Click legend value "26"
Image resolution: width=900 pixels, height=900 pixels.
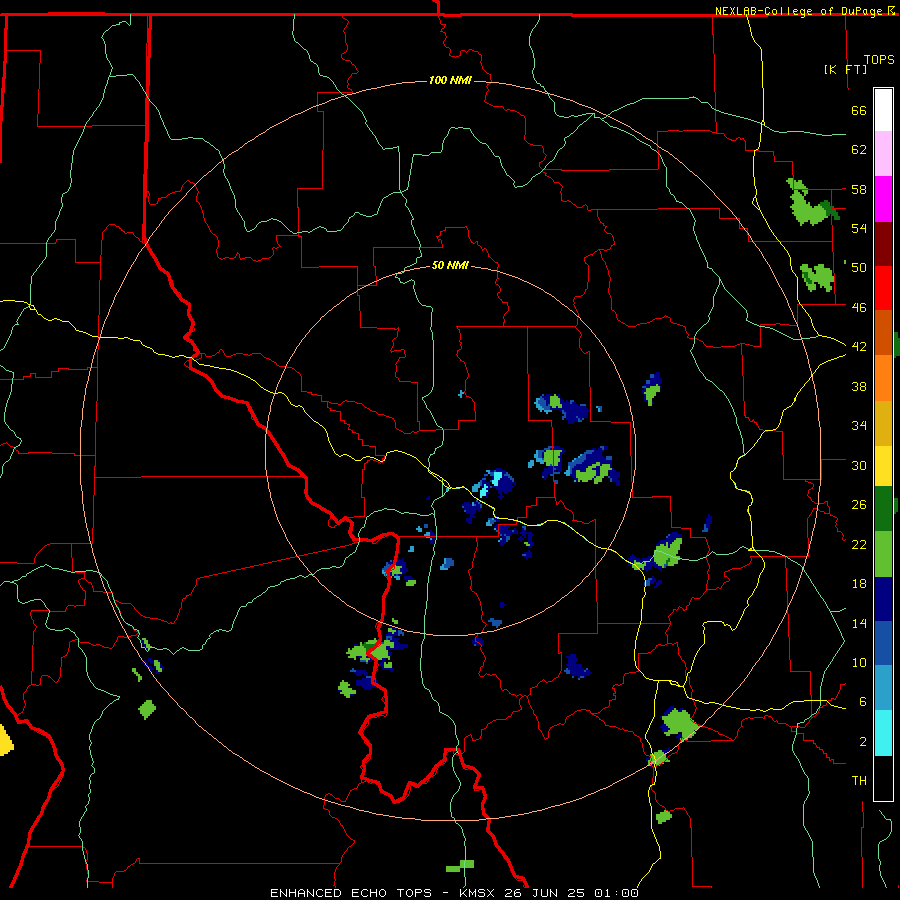[859, 505]
